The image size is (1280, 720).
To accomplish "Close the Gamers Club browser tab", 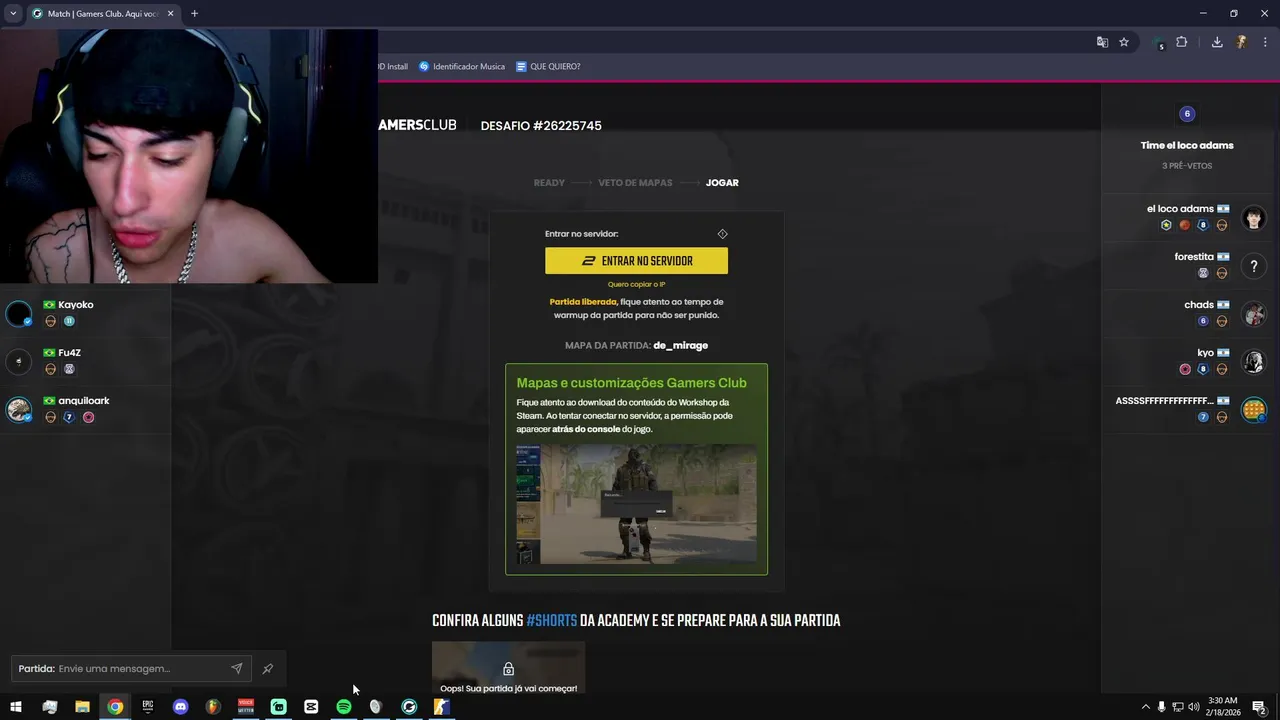I will point(170,14).
